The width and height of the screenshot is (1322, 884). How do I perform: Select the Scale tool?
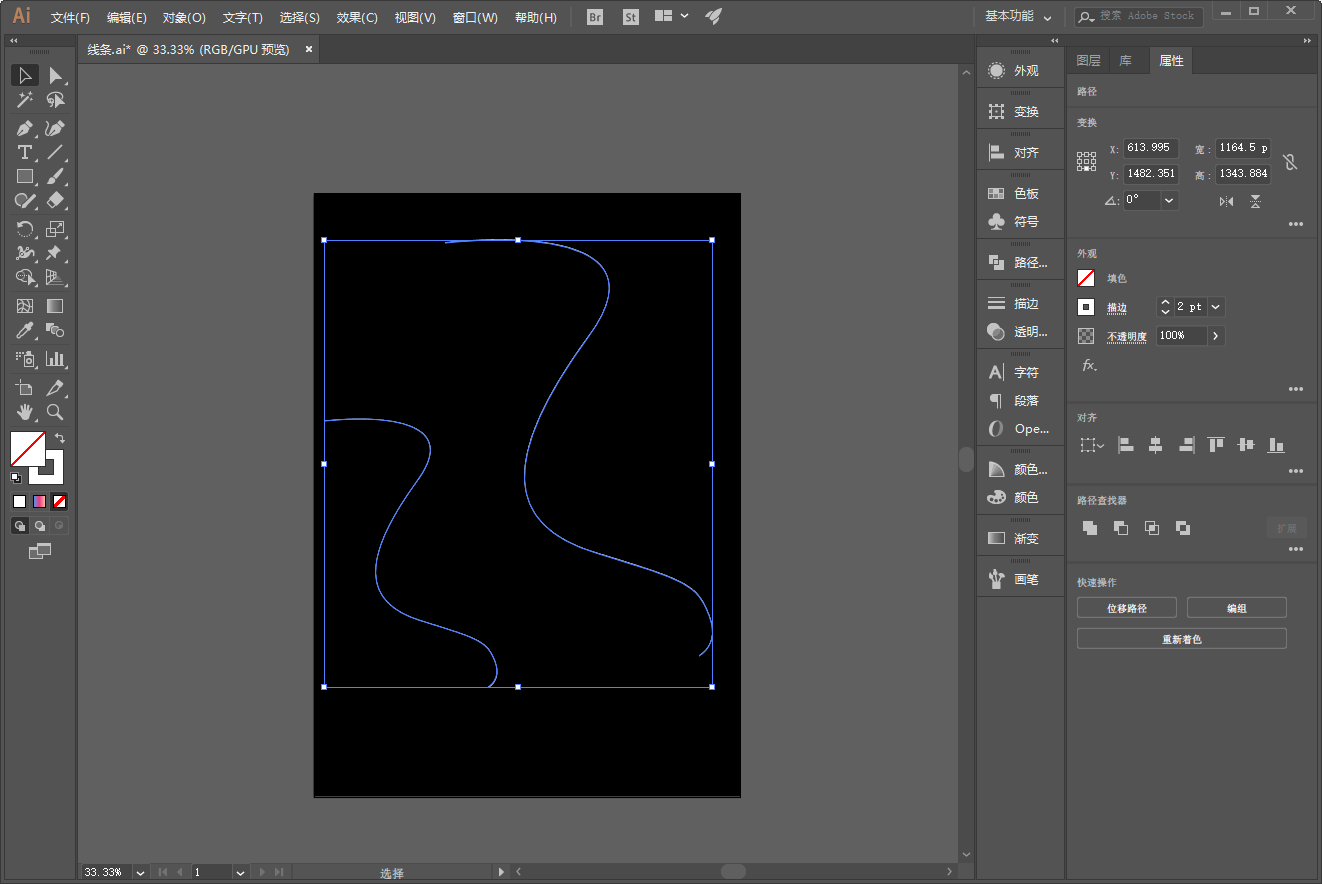55,229
